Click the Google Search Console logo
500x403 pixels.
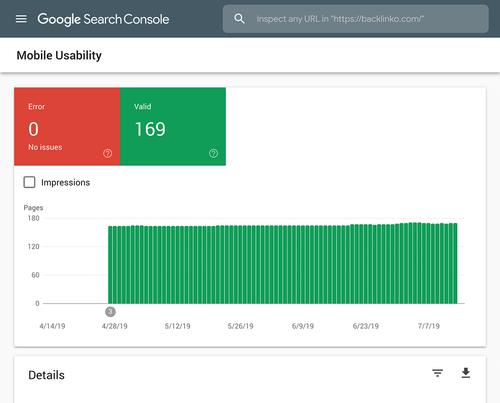[x=103, y=19]
